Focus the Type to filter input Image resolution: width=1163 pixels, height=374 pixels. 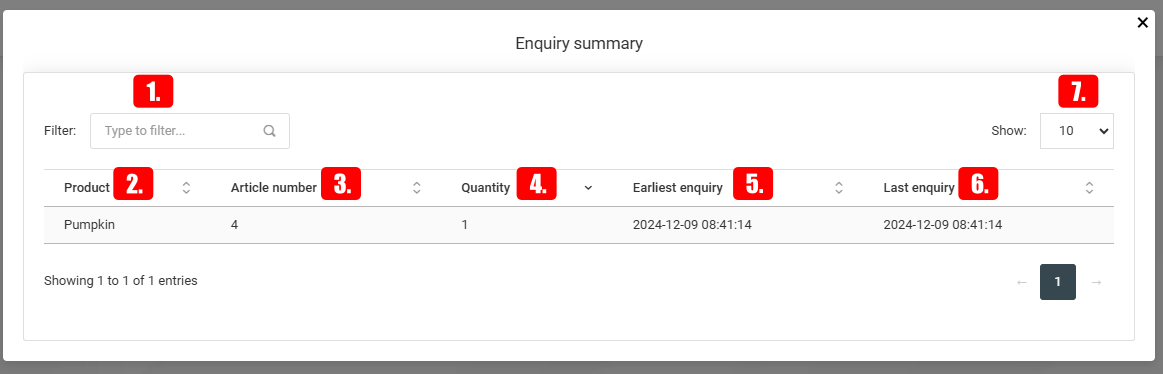point(190,131)
